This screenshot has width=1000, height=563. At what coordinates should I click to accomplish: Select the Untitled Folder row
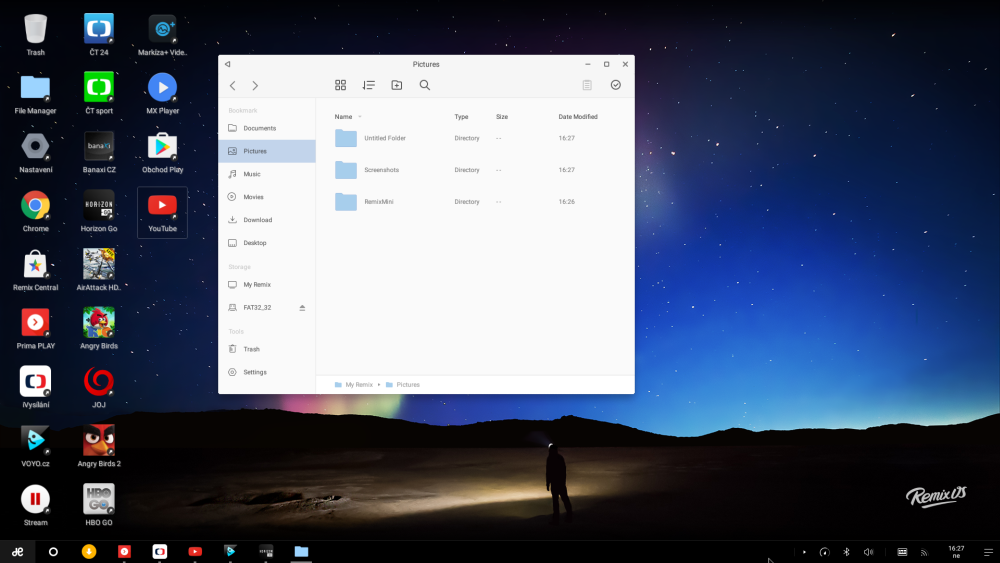pos(475,138)
